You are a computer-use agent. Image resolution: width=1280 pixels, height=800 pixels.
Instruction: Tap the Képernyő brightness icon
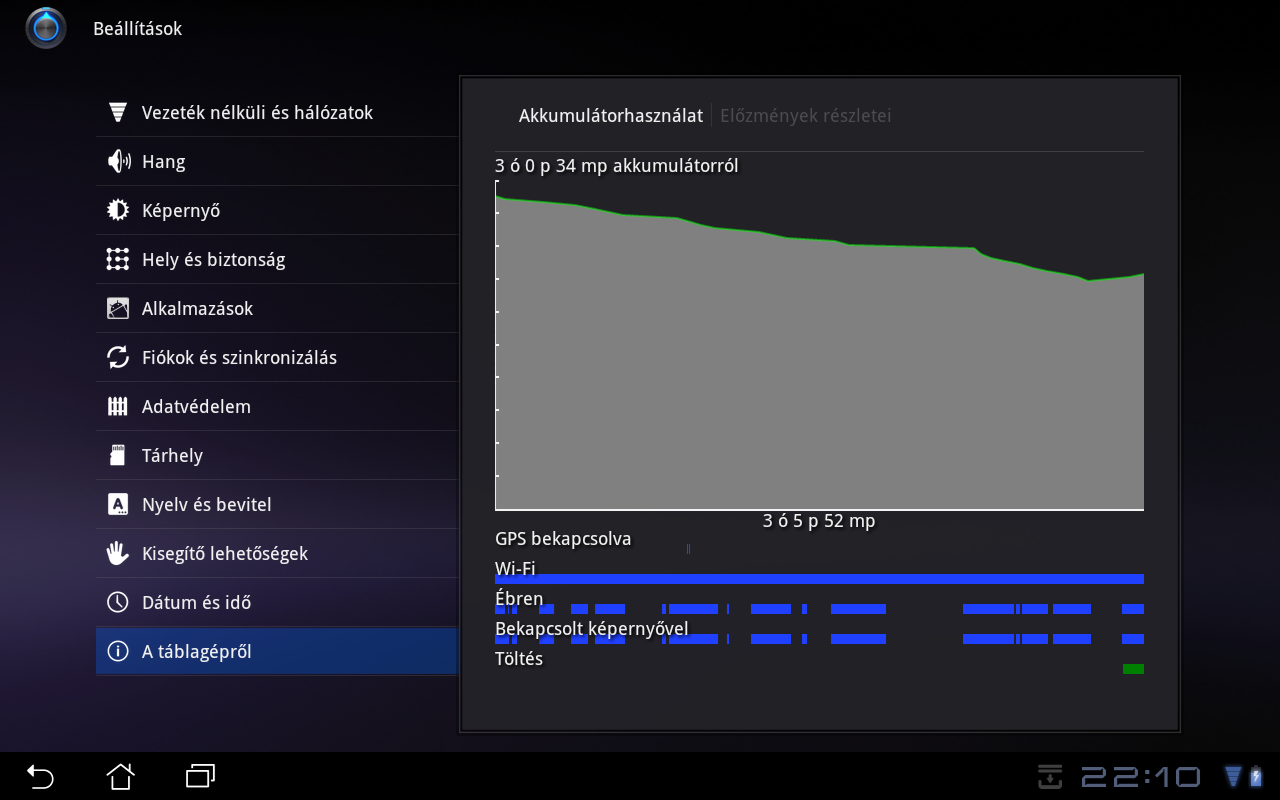(118, 210)
